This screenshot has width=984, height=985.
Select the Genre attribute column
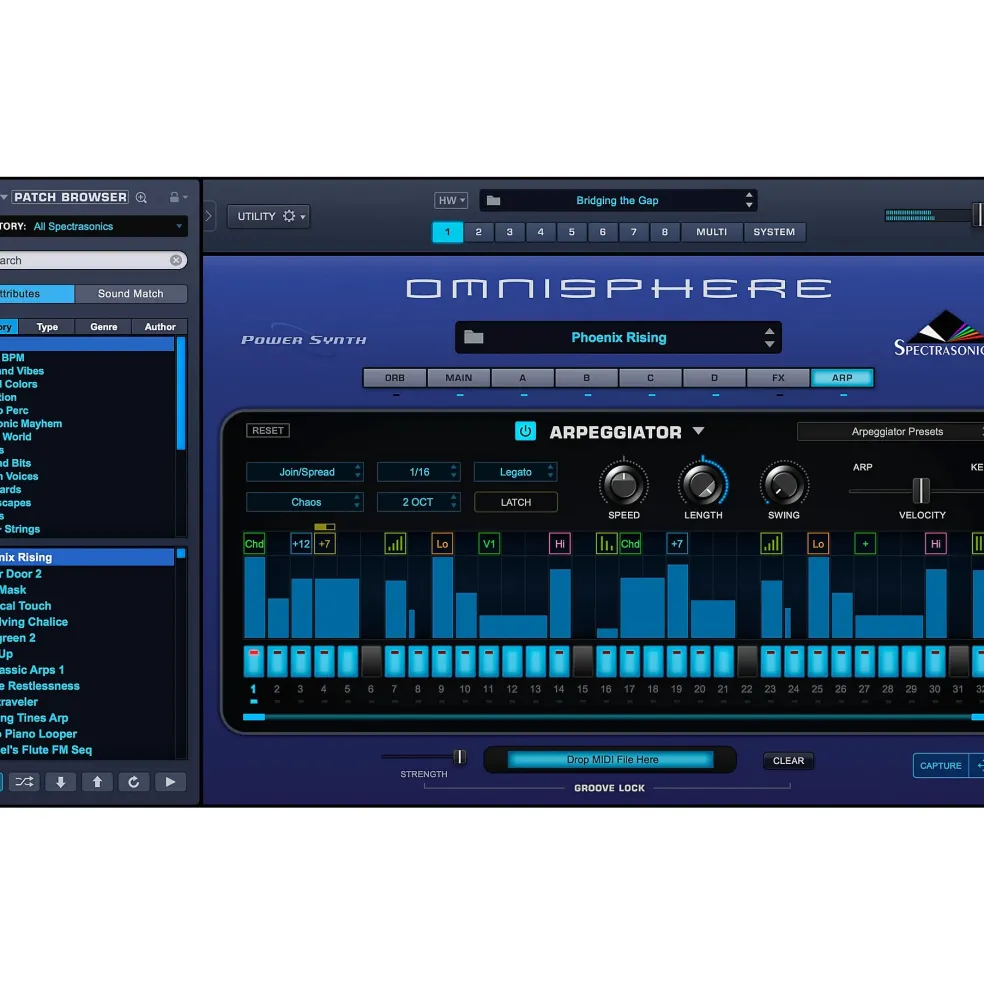104,327
